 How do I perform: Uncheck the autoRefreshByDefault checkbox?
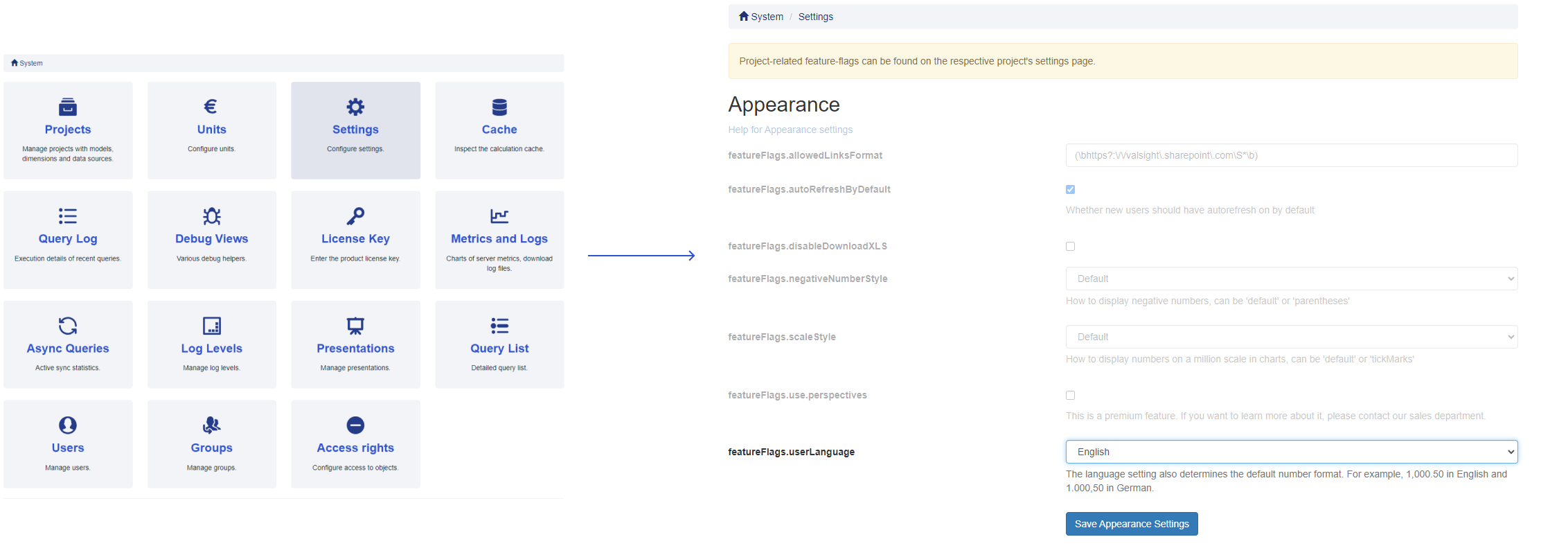pos(1070,190)
